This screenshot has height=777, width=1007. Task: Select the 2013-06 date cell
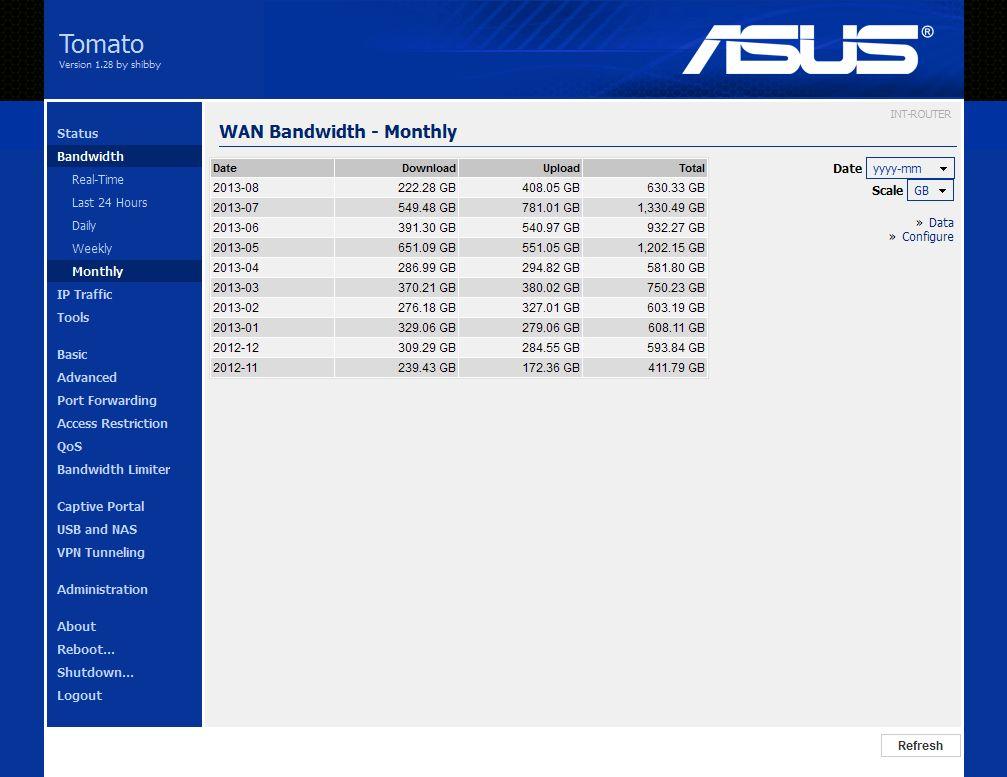(272, 227)
